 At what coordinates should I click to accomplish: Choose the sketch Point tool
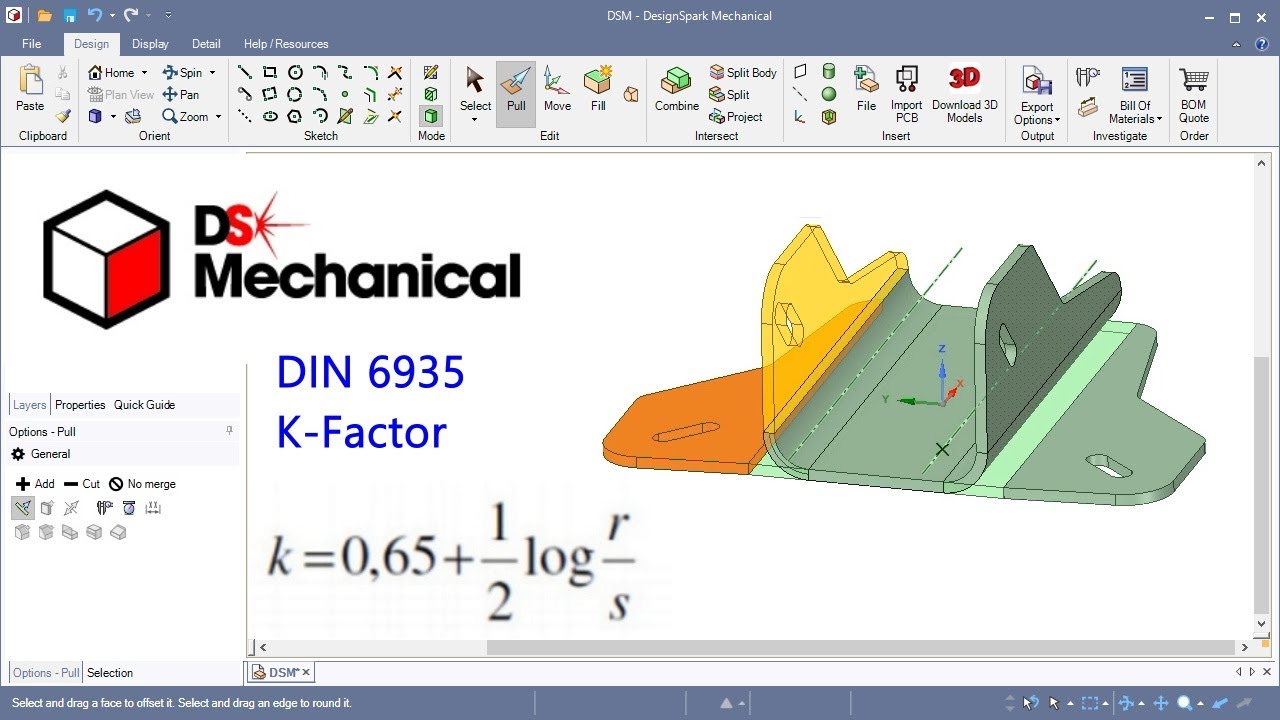pos(345,94)
